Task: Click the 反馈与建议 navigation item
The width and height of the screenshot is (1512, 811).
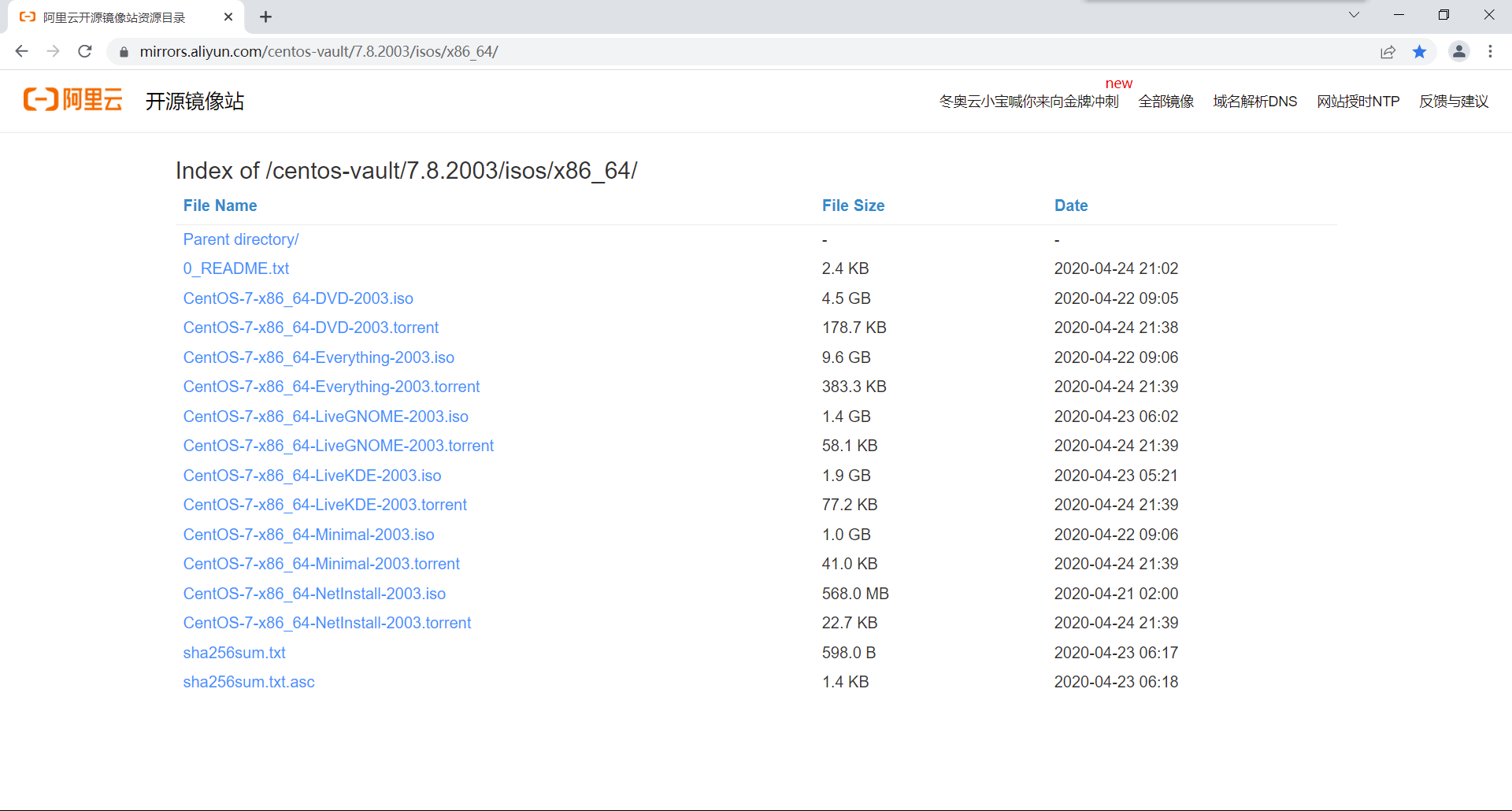Action: pyautogui.click(x=1454, y=101)
